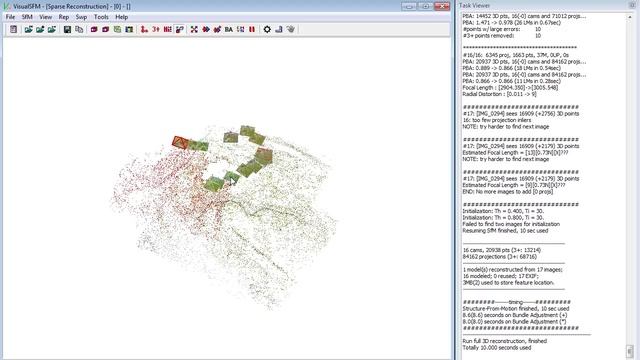The width and height of the screenshot is (640, 360).
Task: Click Task Viewer scrollbar up arrow
Action: [x=630, y=17]
